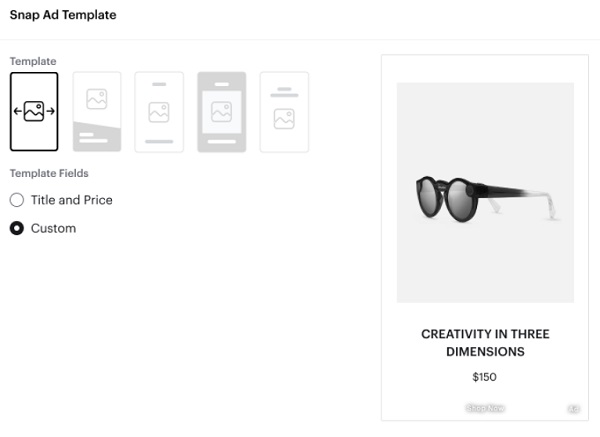This screenshot has width=600, height=437.
Task: Click the "Custom" option label text
Action: pyautogui.click(x=53, y=228)
